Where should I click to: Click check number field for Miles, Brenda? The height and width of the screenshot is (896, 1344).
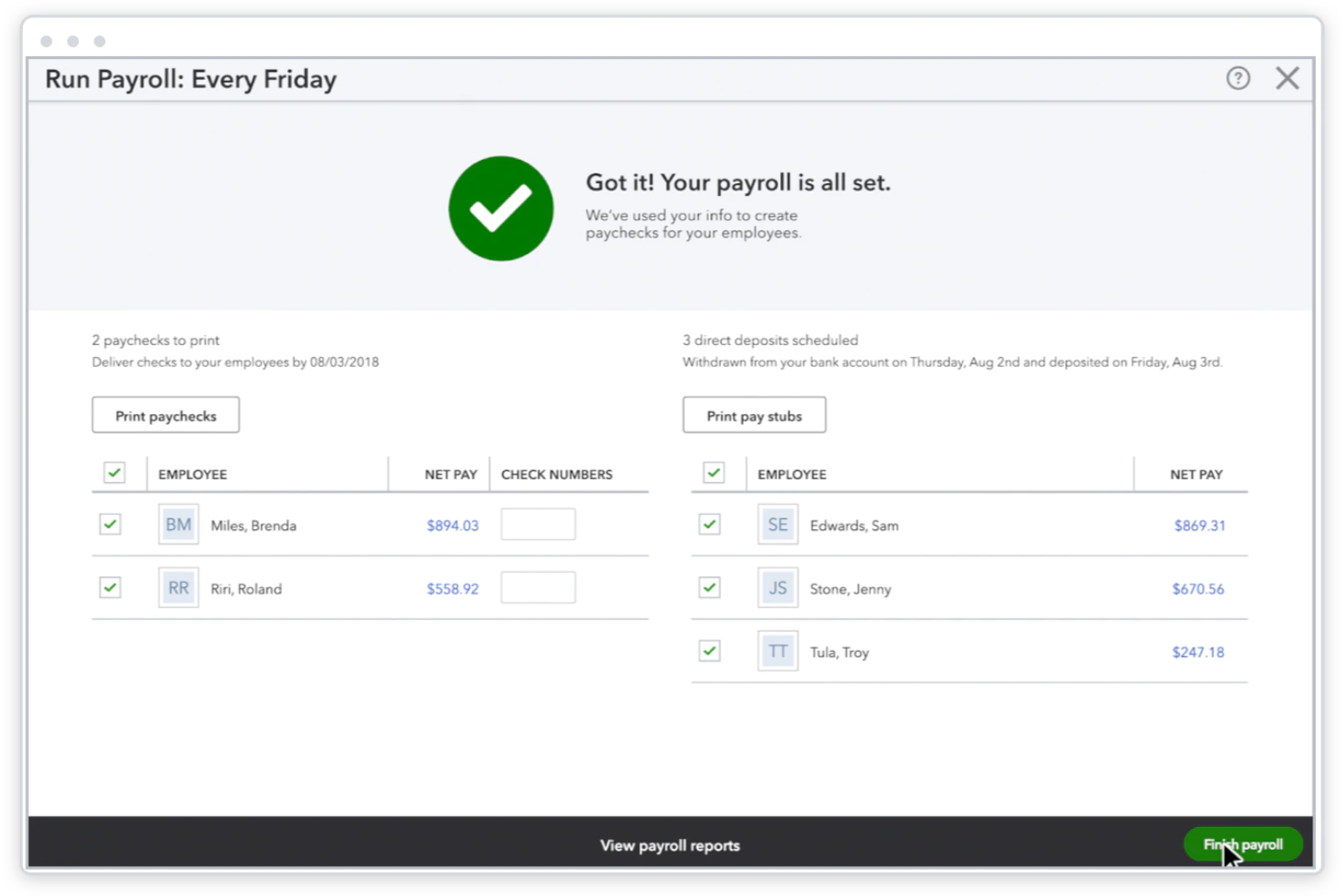(x=538, y=525)
